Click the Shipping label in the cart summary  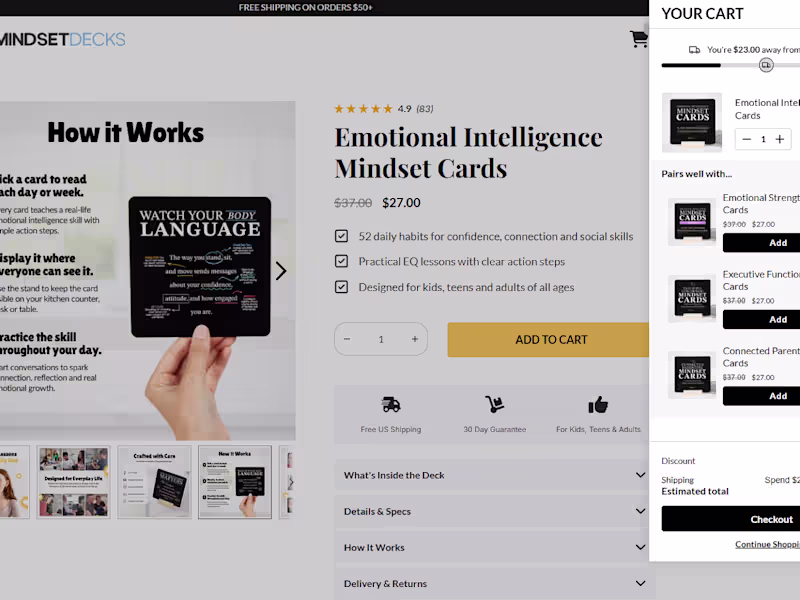tap(678, 480)
